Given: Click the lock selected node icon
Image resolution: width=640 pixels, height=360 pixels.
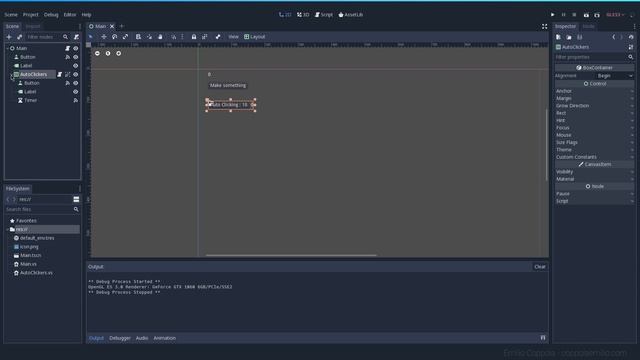Looking at the screenshot, I should coord(194,37).
